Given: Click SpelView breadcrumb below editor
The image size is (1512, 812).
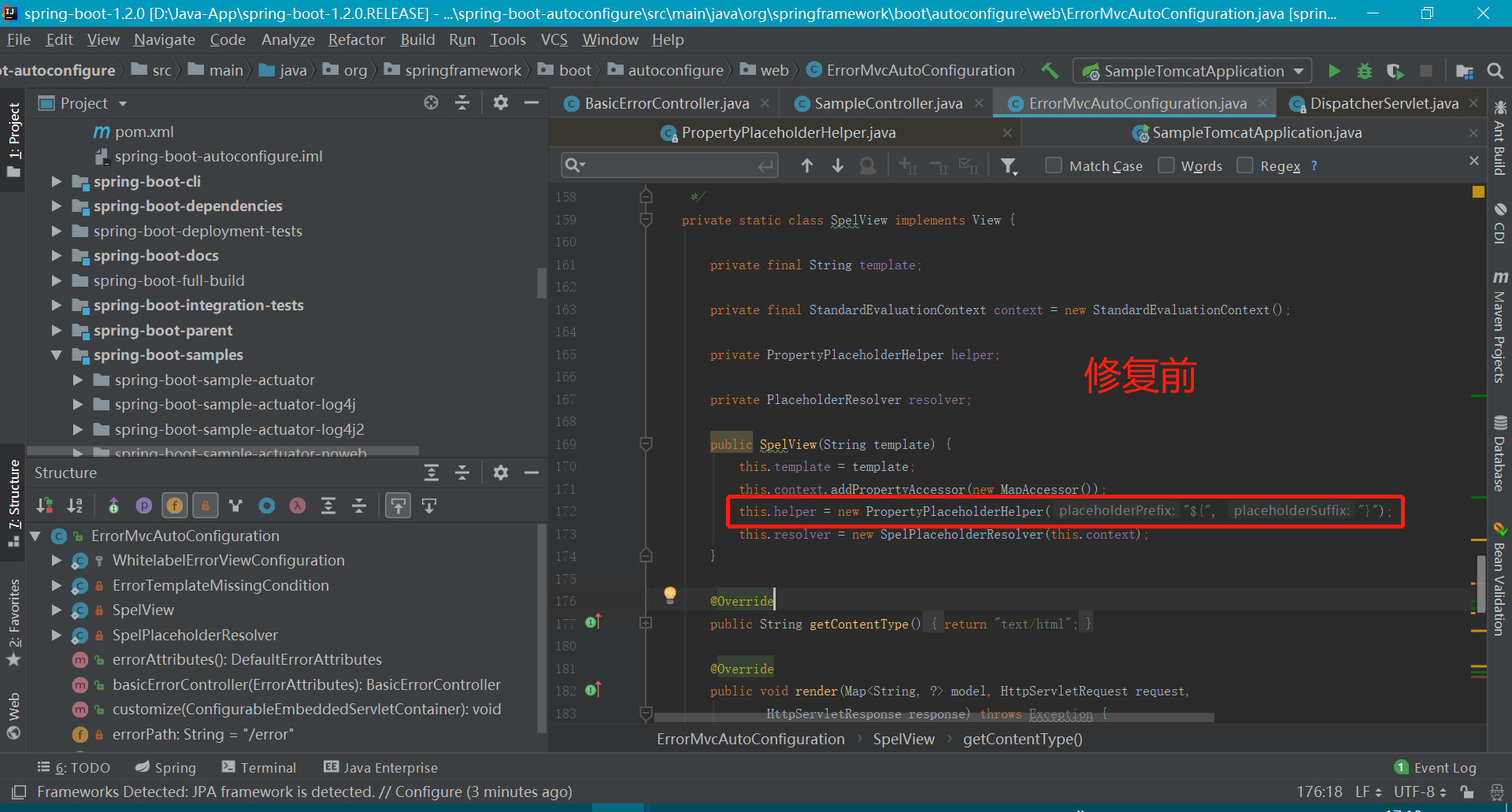Looking at the screenshot, I should coord(903,739).
